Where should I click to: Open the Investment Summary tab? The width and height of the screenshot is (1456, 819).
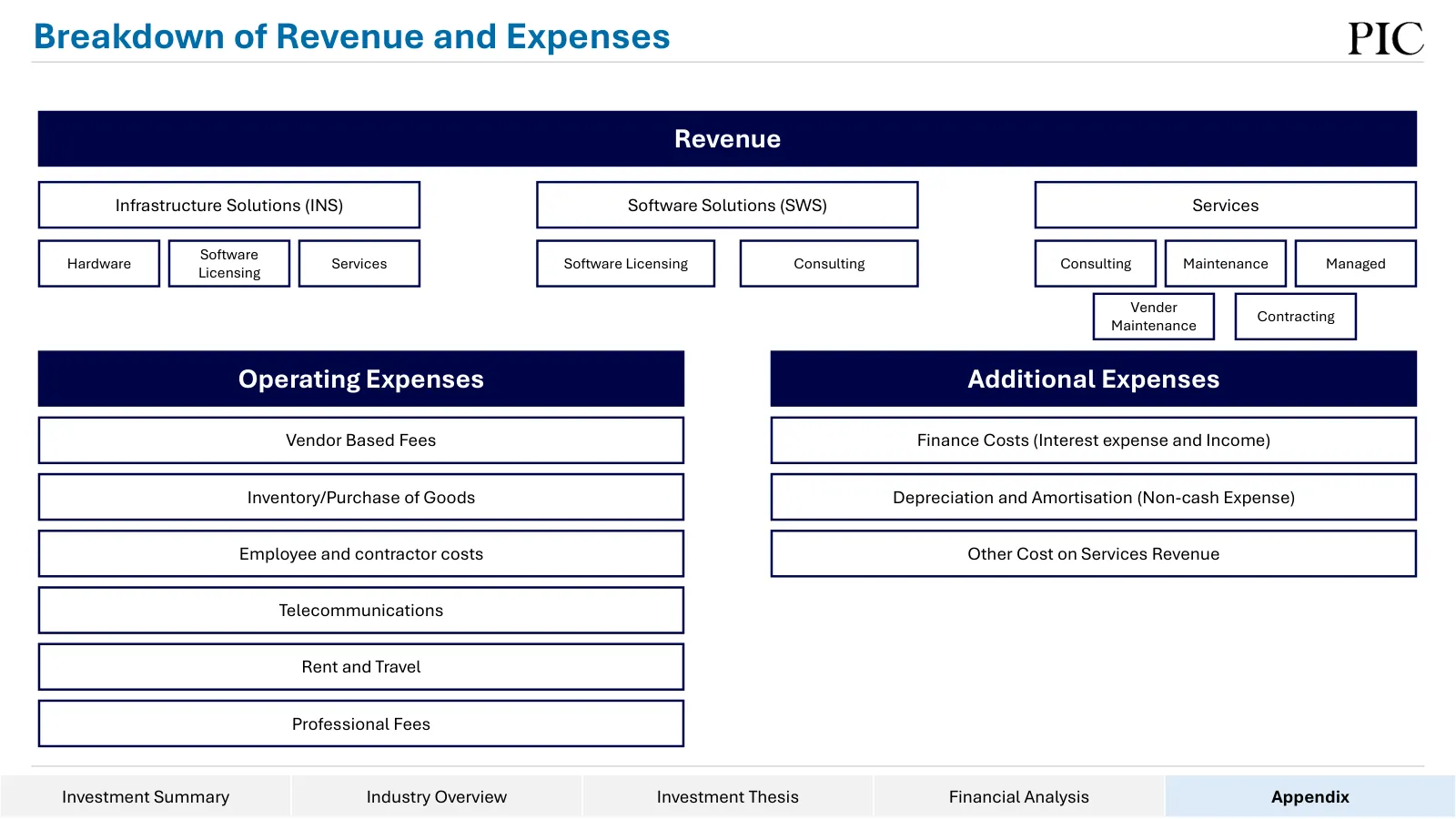pos(146,796)
